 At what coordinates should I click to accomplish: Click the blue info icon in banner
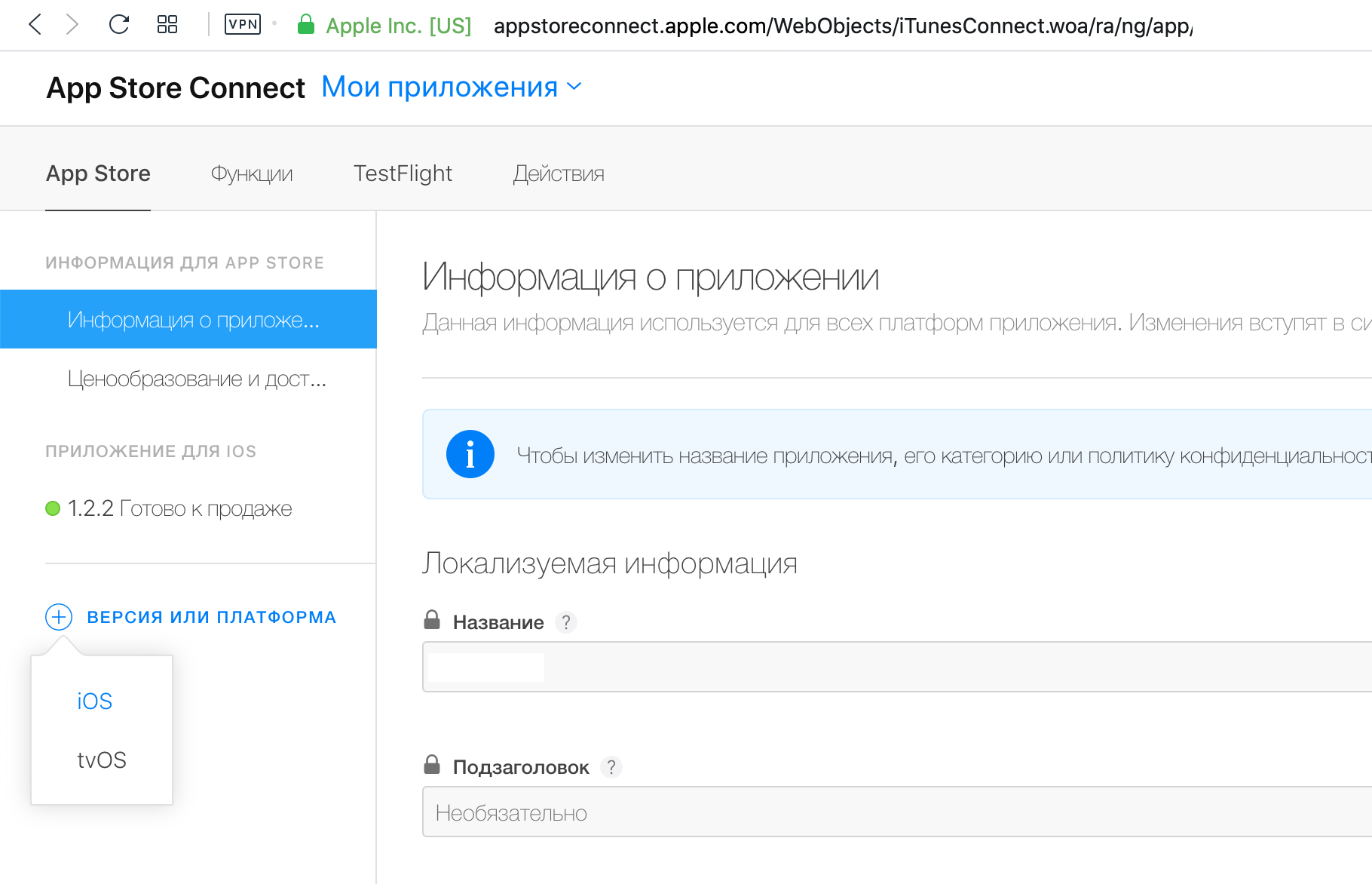coord(470,454)
